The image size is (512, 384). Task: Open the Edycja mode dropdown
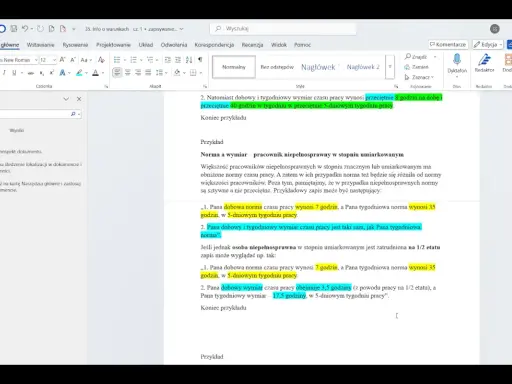pyautogui.click(x=488, y=44)
